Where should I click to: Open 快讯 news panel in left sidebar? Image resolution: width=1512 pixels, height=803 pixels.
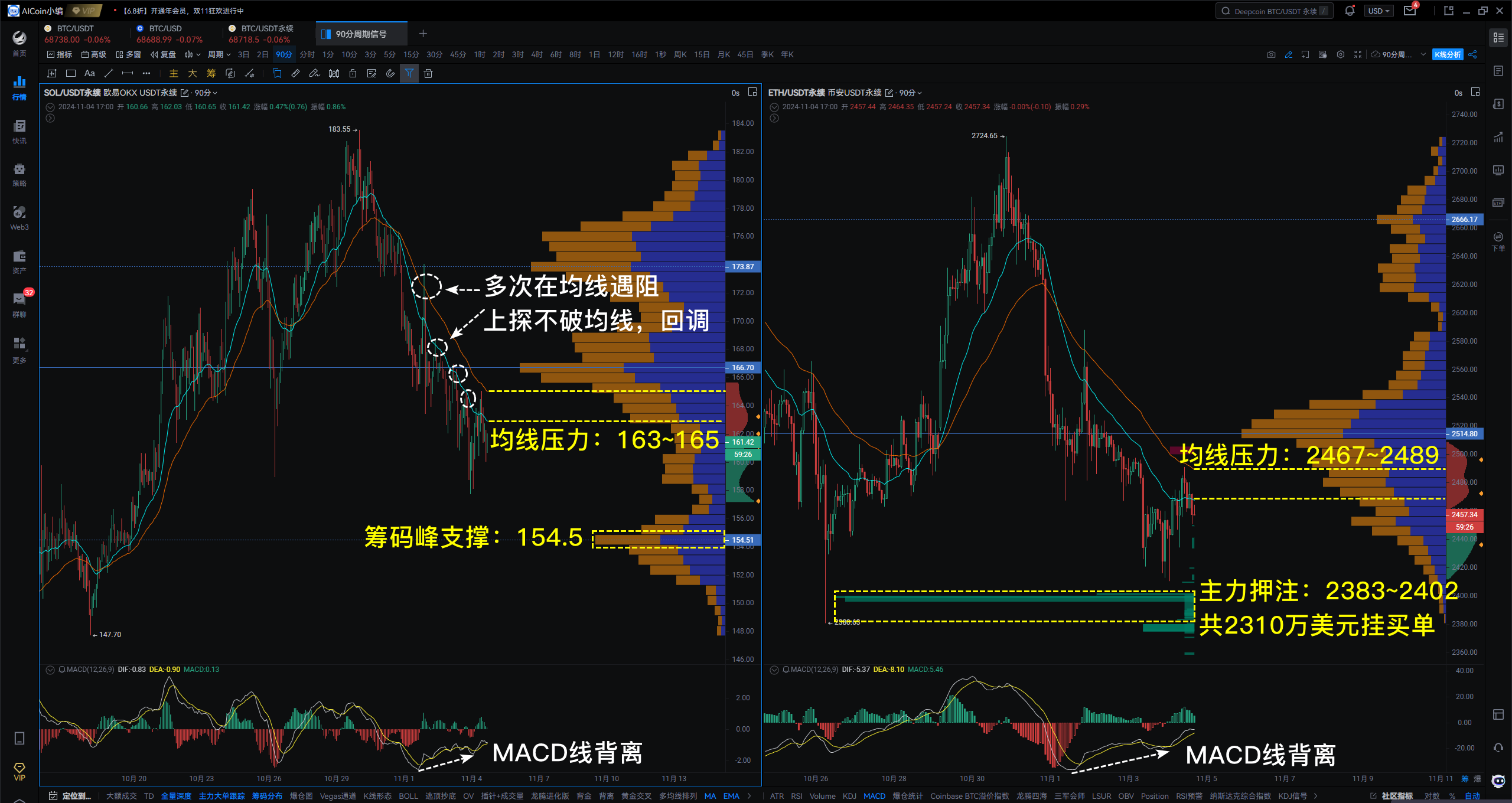pyautogui.click(x=19, y=131)
